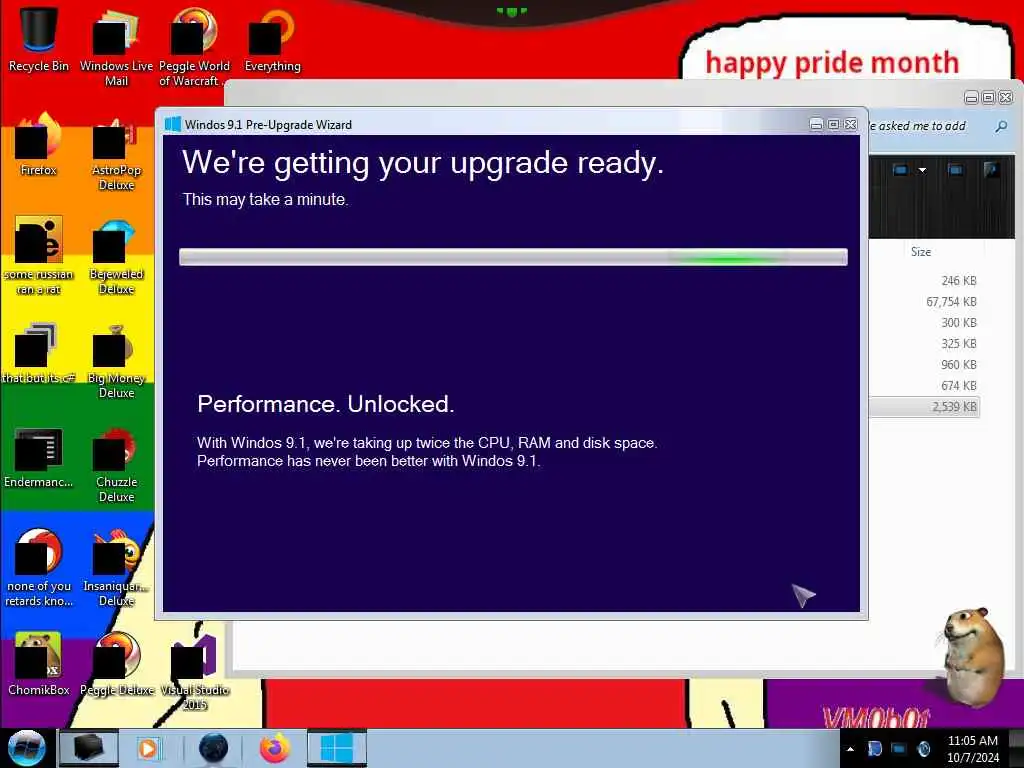Click the hamster figure on the desktop

pyautogui.click(x=972, y=656)
